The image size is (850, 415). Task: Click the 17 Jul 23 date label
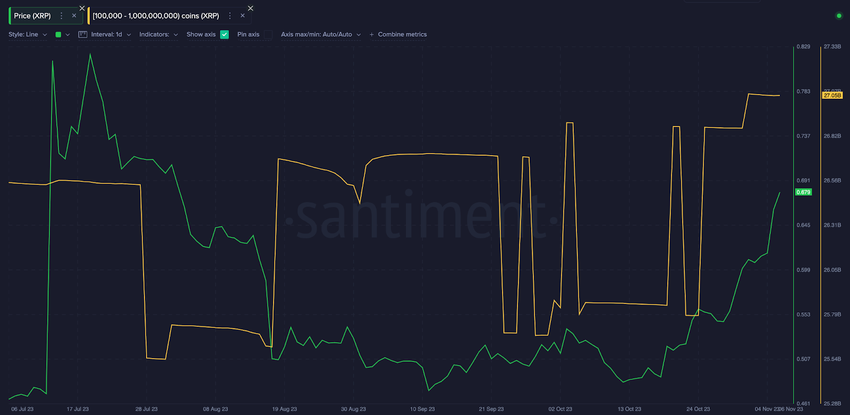[78, 409]
